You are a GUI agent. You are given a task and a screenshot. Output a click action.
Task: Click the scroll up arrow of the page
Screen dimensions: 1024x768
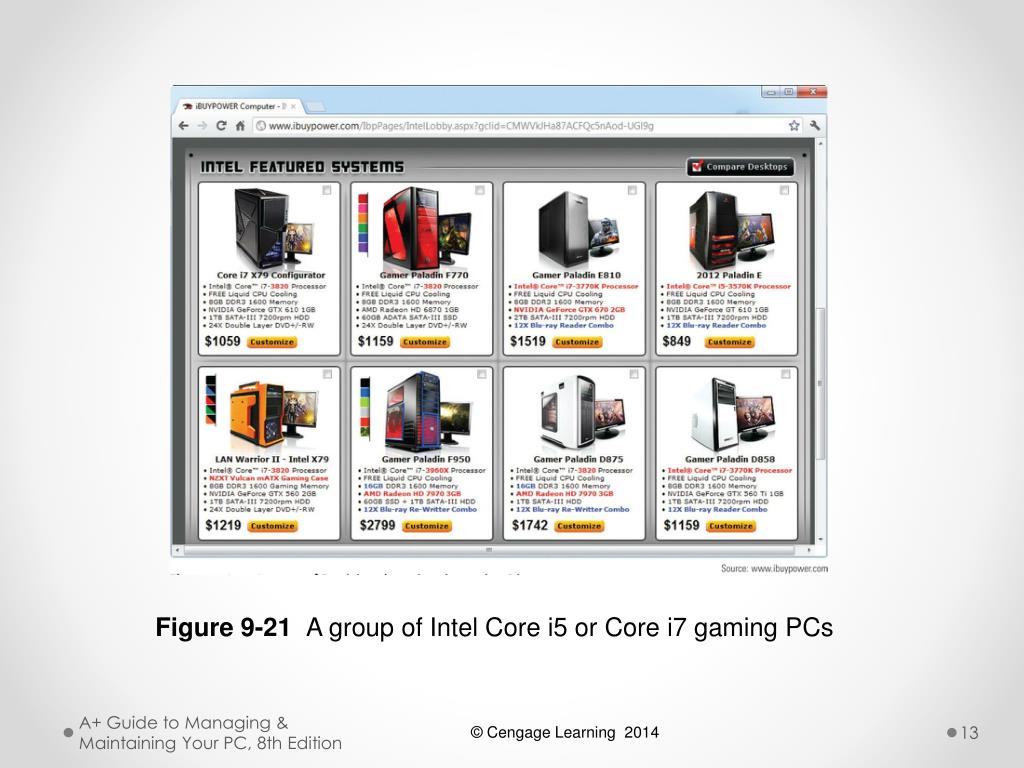(x=820, y=143)
